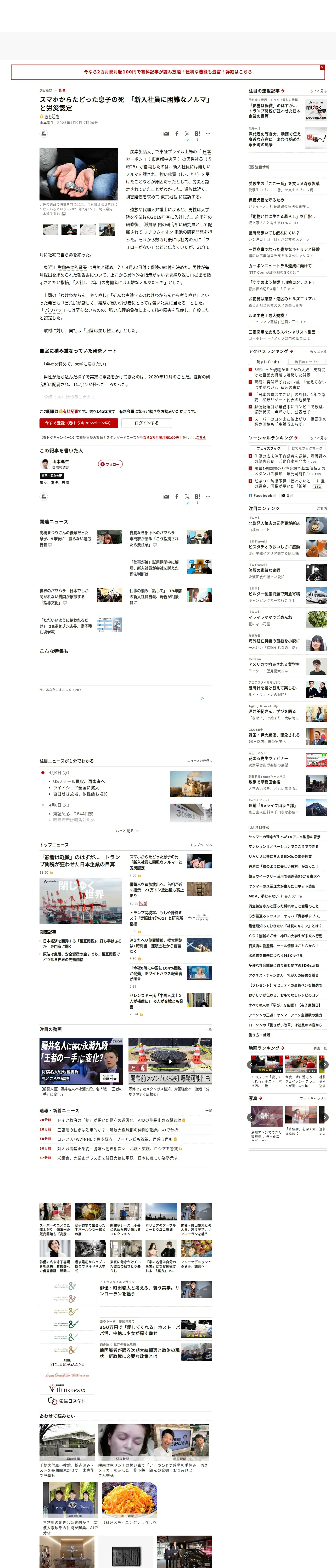This screenshot has width=336, height=1568.
Task: Click Facebook icon beneath the author profile
Action: 177,497
